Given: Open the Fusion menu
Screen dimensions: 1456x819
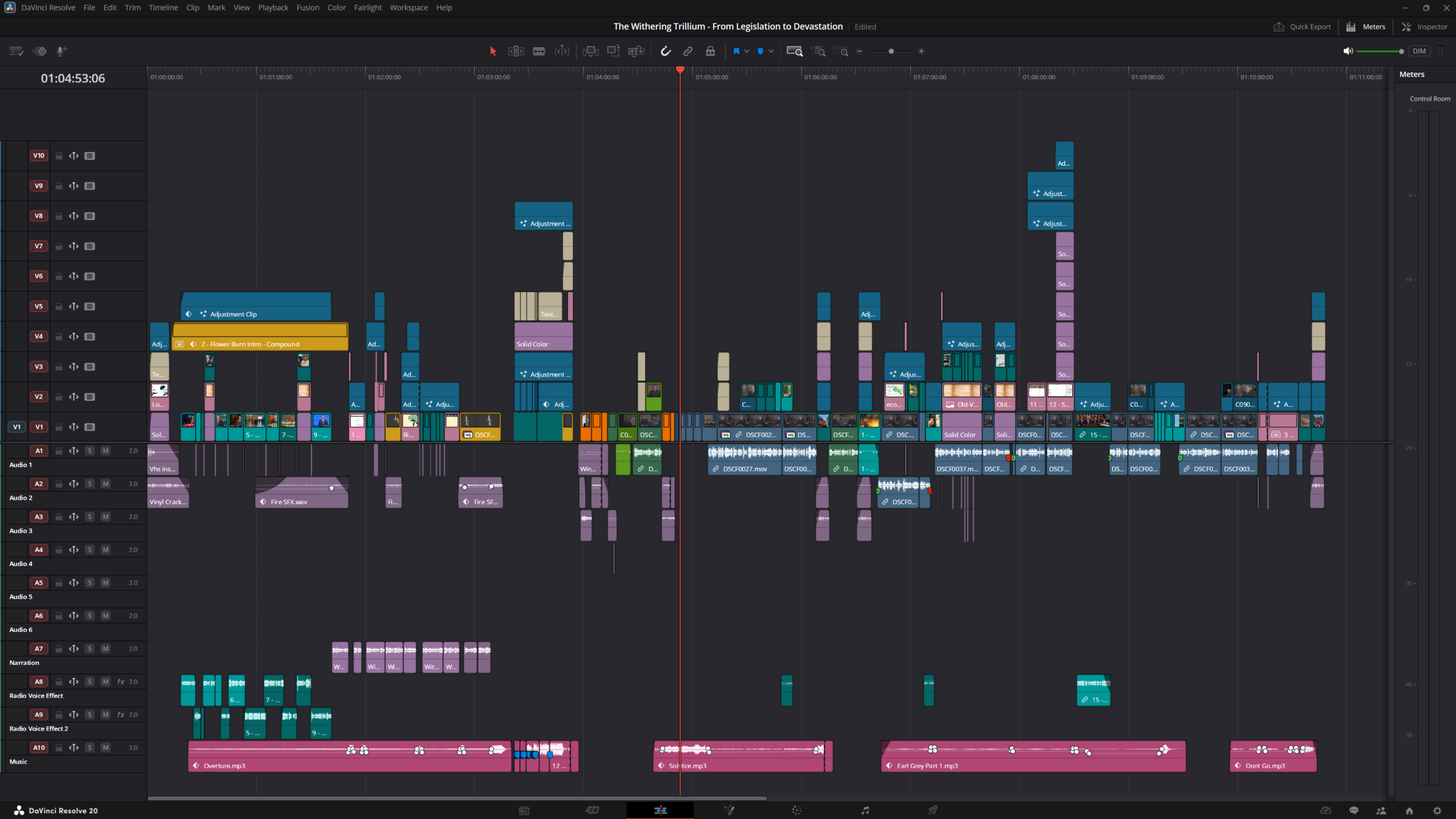Looking at the screenshot, I should coord(308,7).
